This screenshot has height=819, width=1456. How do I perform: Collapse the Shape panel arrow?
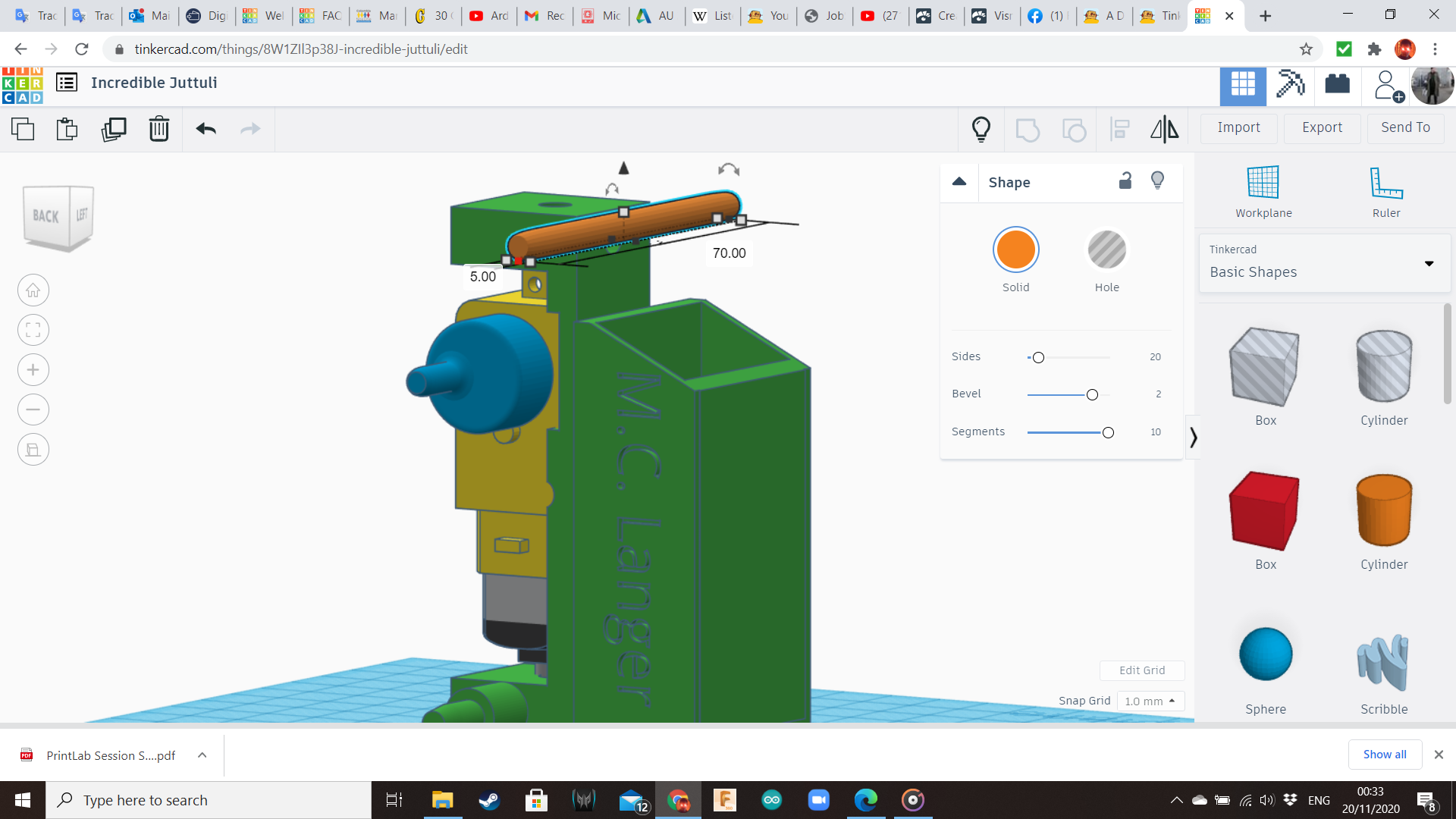coord(959,181)
